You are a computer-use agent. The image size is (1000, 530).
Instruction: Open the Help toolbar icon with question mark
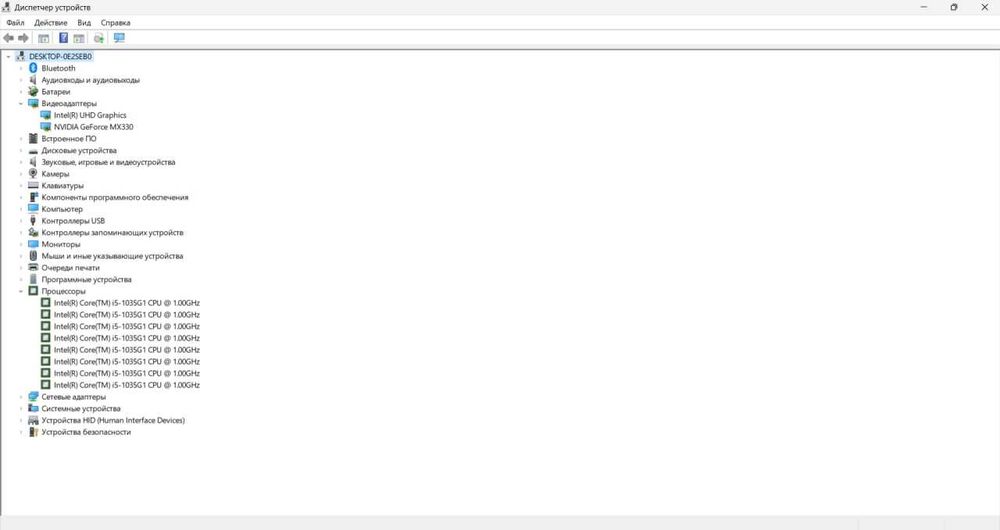click(63, 38)
